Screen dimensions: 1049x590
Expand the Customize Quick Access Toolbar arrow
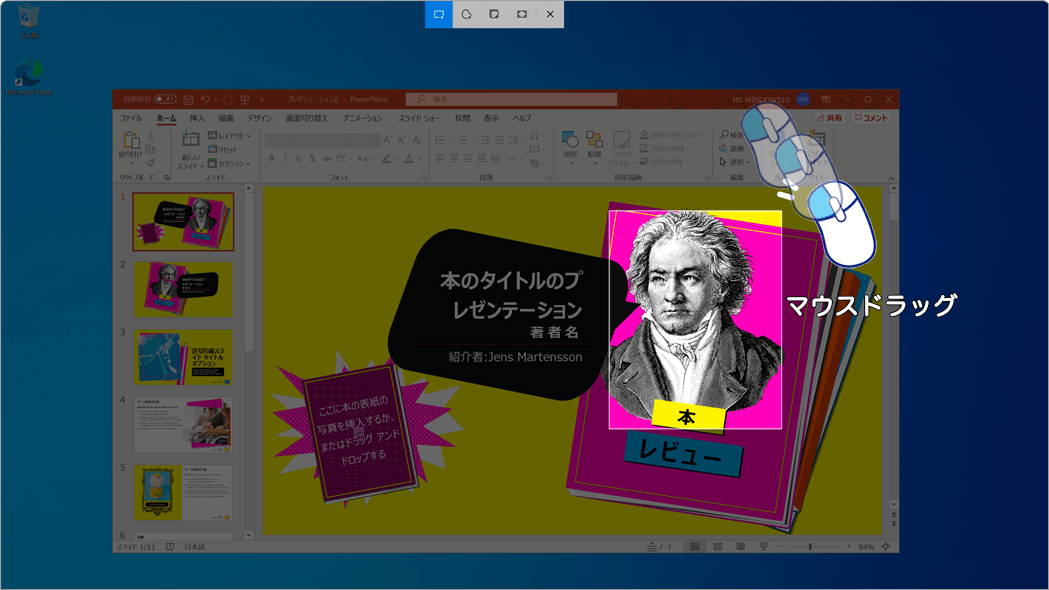click(x=262, y=100)
